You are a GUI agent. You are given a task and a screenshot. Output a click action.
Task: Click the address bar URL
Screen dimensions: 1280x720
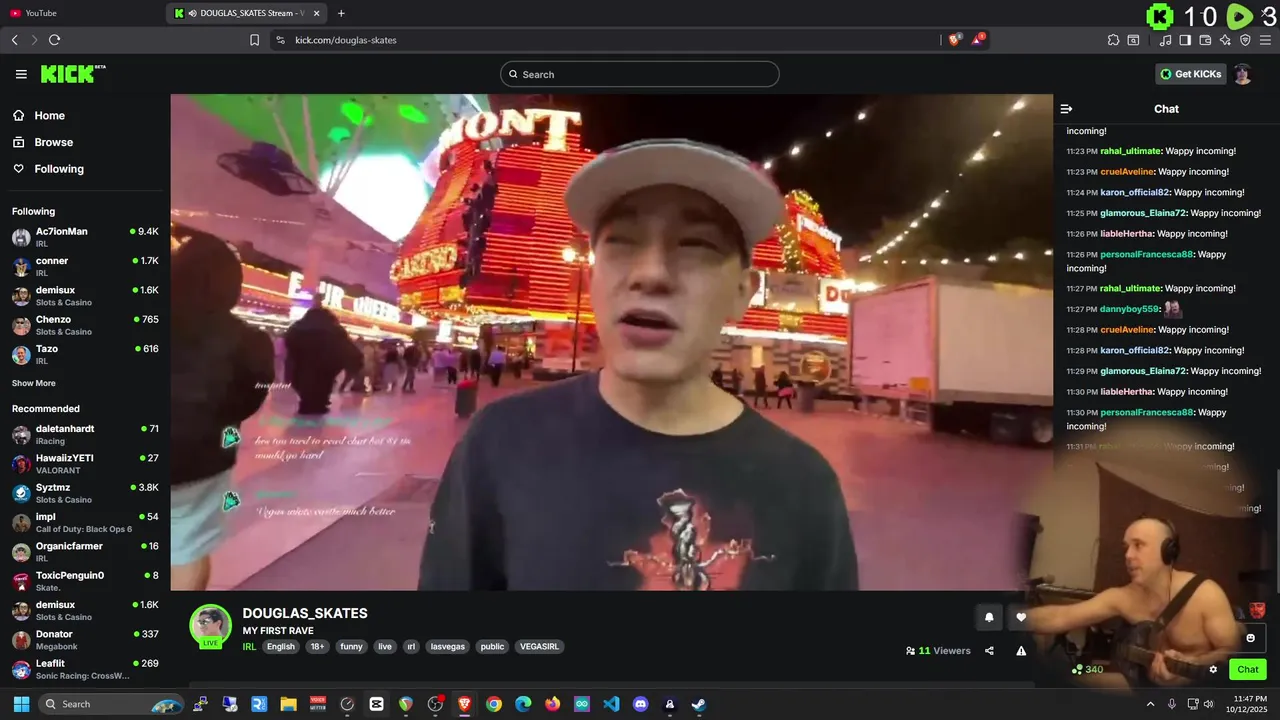(346, 40)
